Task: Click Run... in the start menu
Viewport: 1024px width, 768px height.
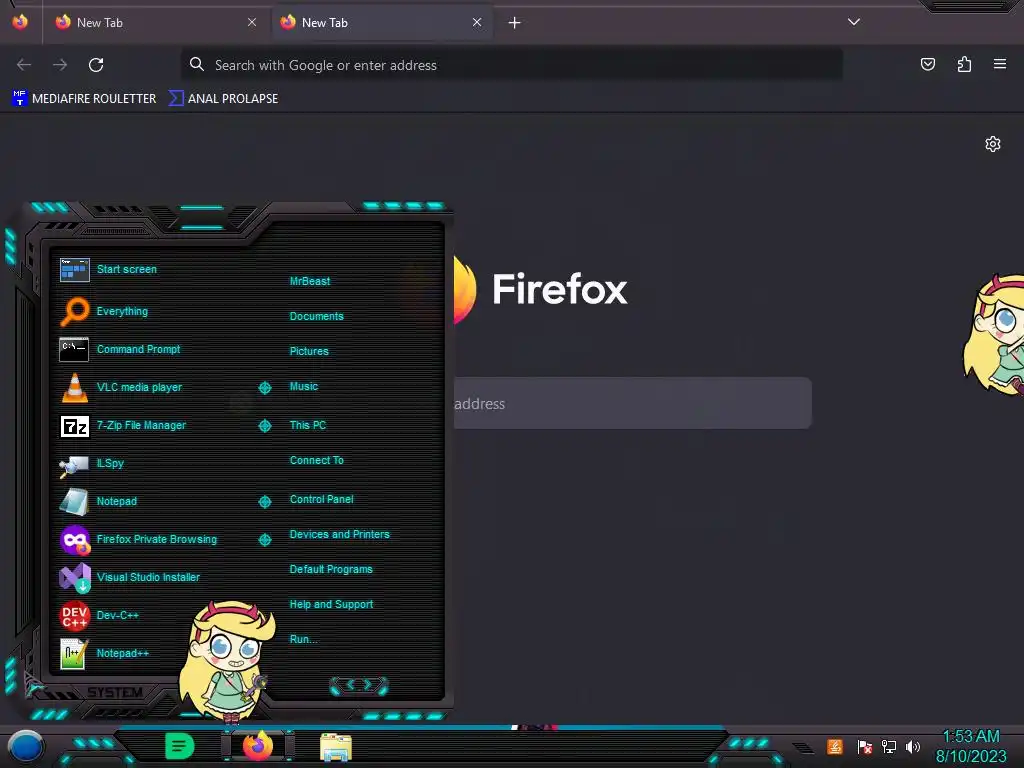Action: coord(304,639)
